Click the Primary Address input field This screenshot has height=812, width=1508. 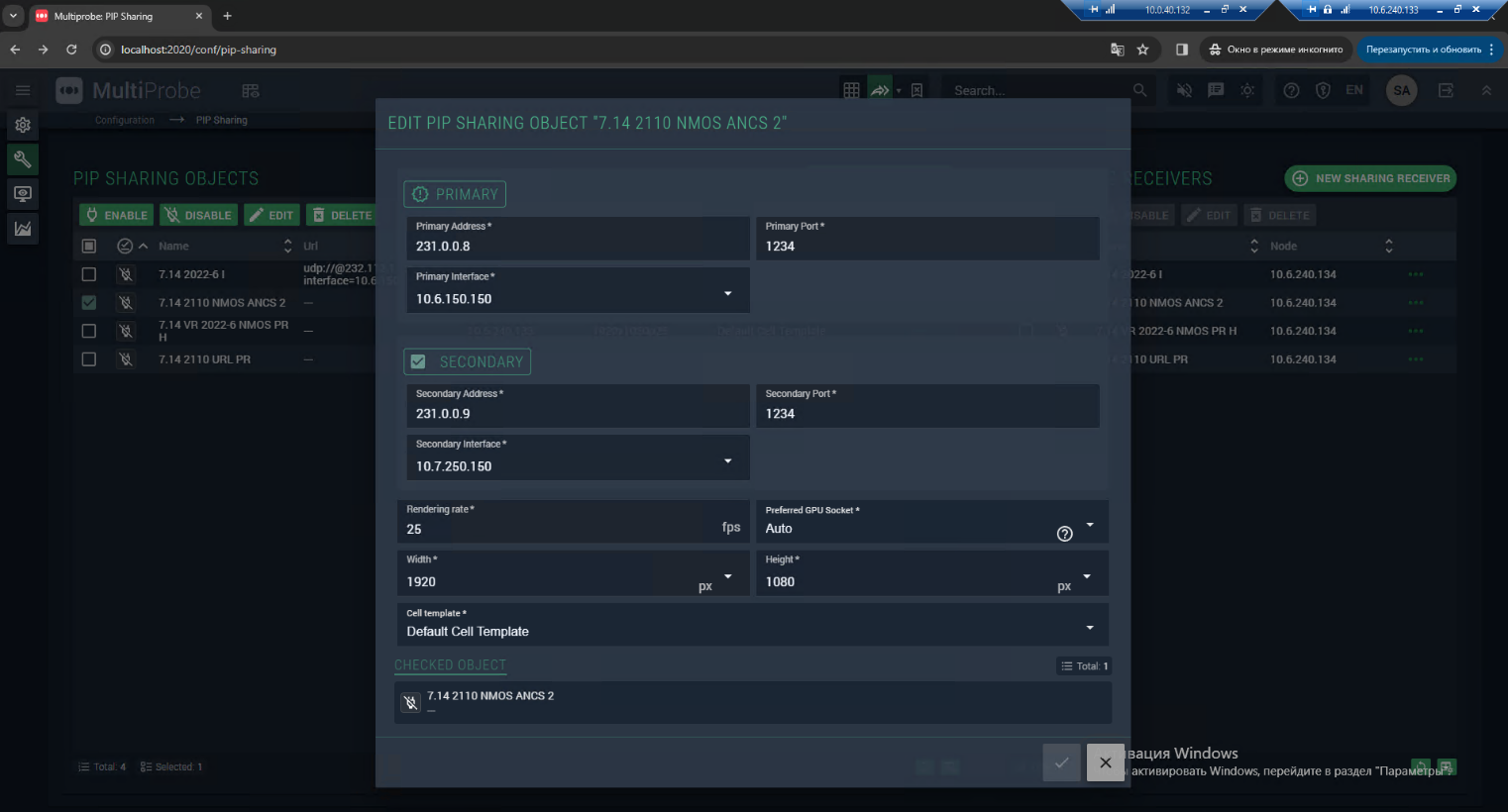click(x=577, y=246)
